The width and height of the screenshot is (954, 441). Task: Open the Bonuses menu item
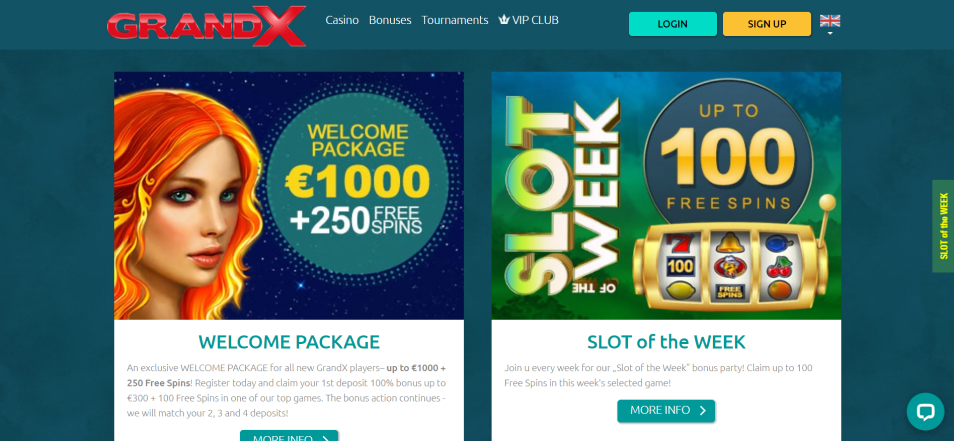click(x=390, y=20)
